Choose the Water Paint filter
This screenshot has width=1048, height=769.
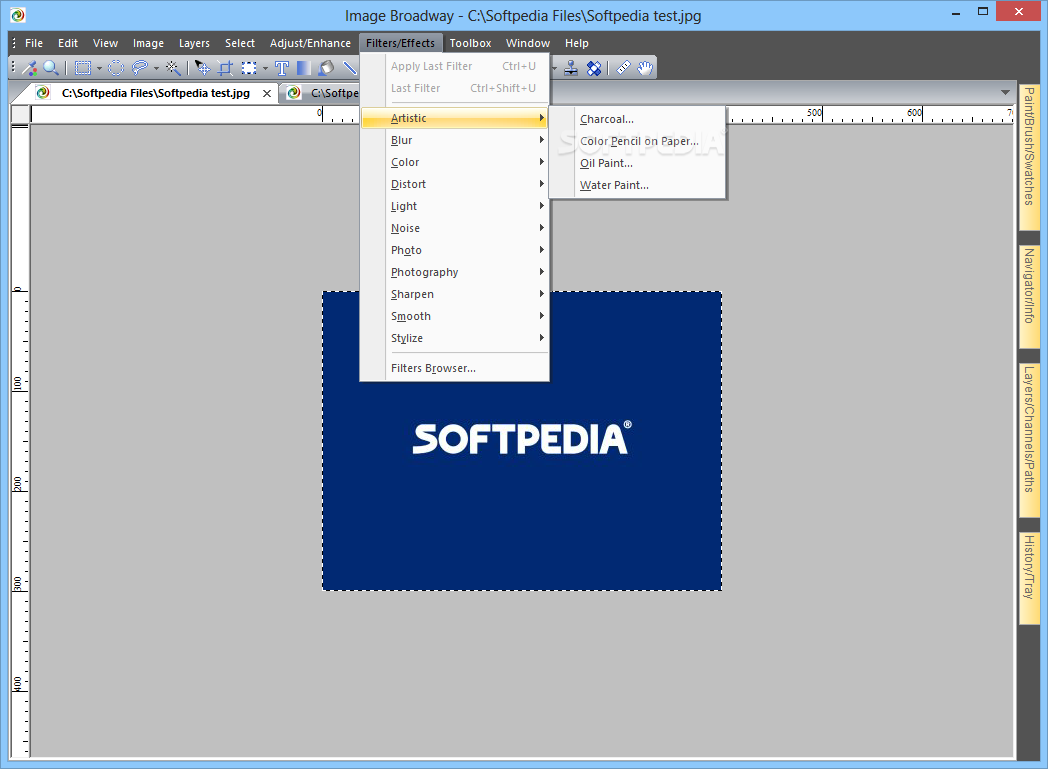[638, 186]
